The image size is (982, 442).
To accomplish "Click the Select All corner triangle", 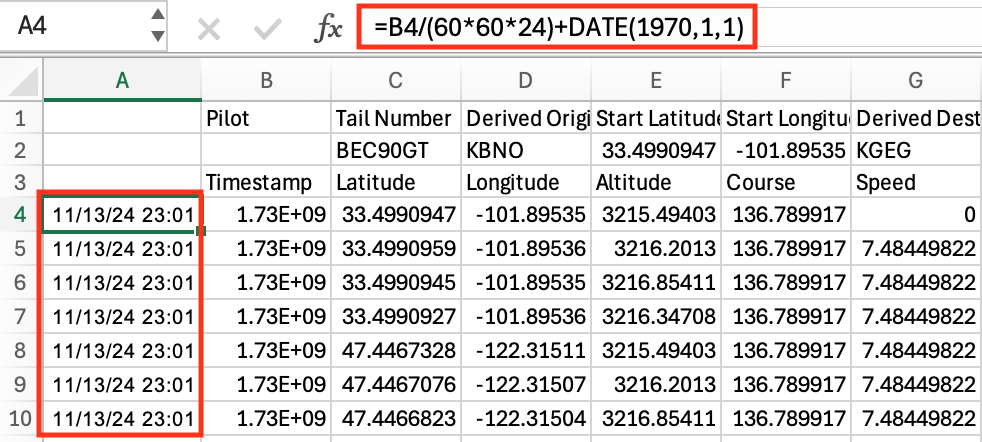I will 22,84.
